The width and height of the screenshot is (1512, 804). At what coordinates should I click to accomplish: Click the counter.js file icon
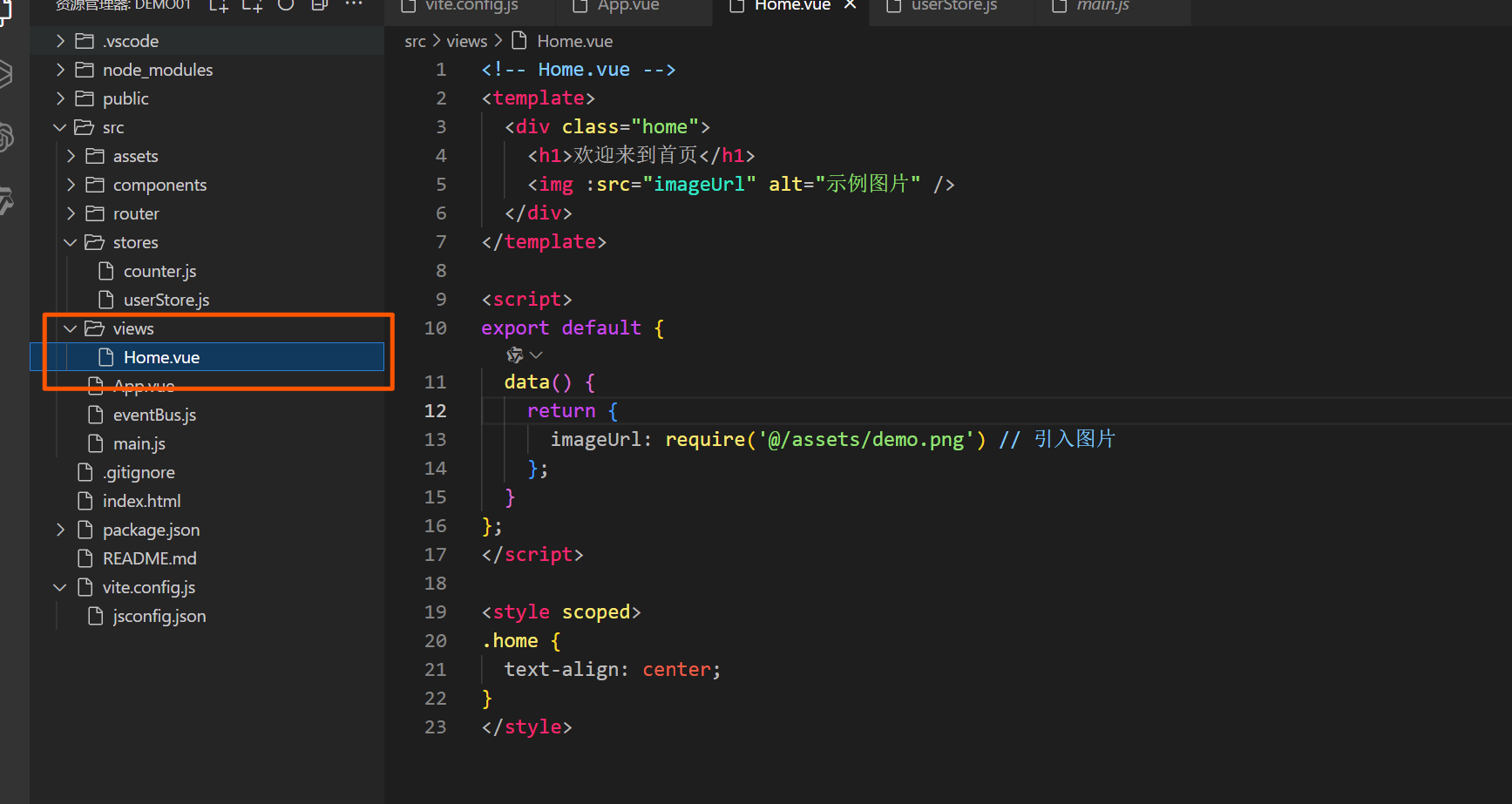(x=106, y=271)
